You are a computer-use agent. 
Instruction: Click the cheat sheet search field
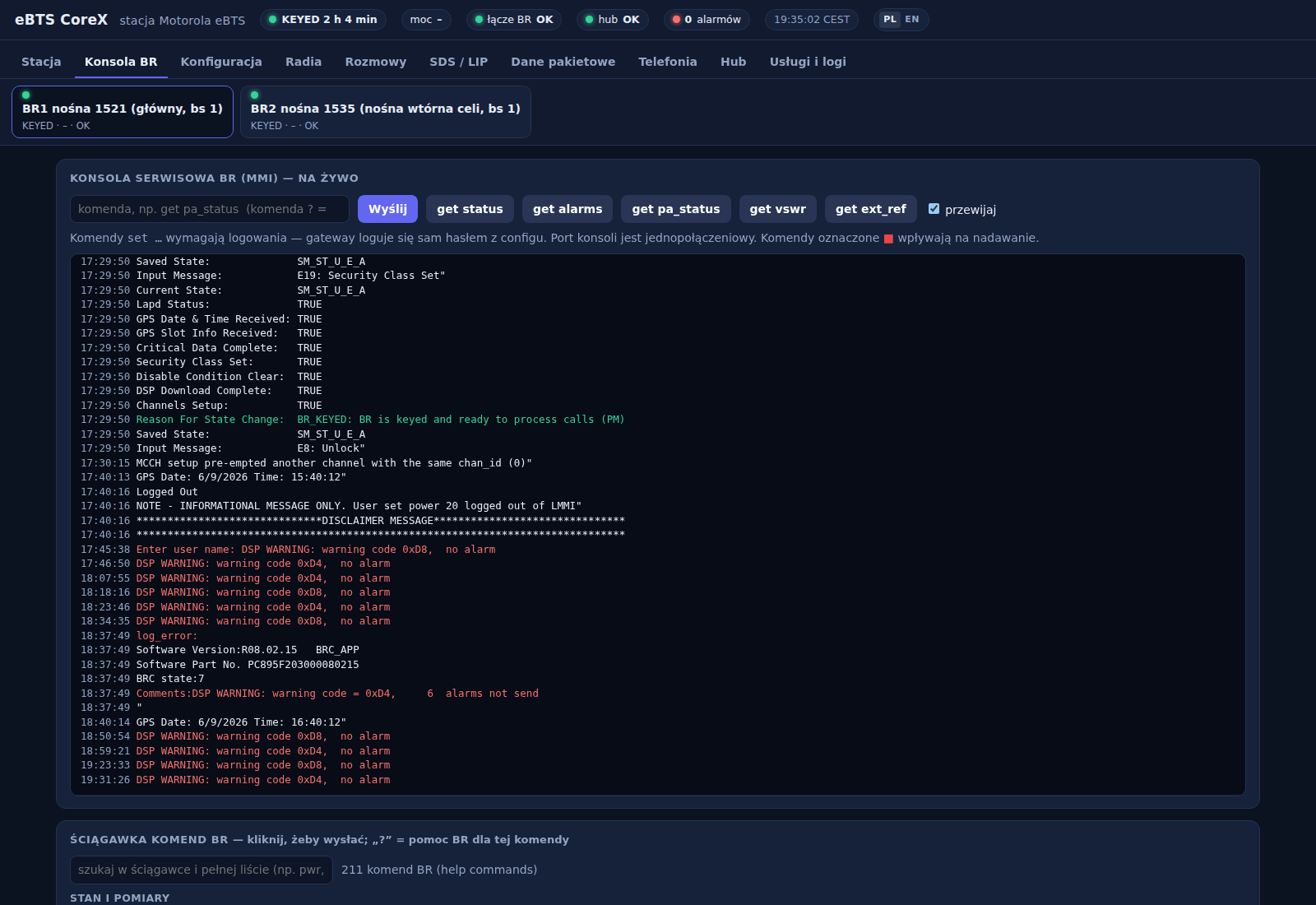(x=202, y=870)
